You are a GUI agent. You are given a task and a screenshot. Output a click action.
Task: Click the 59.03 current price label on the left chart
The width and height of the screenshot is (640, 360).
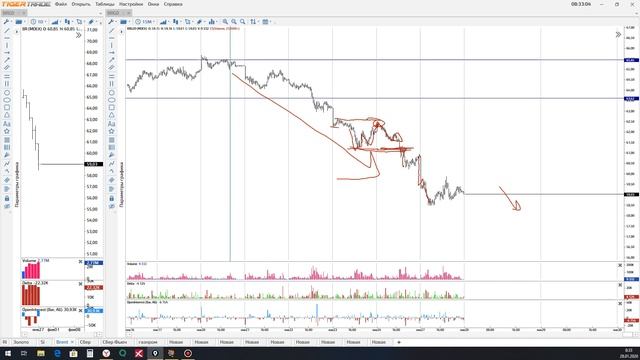pyautogui.click(x=93, y=164)
